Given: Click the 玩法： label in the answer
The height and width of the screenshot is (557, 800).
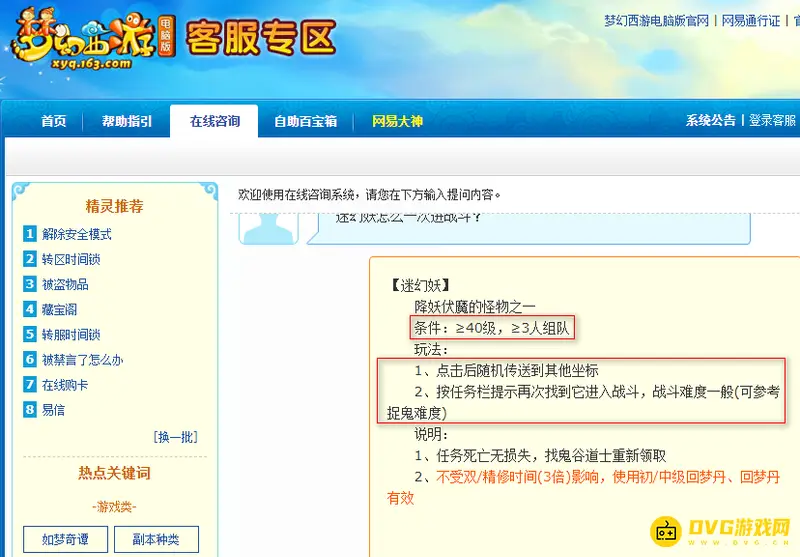Looking at the screenshot, I should pyautogui.click(x=431, y=349).
